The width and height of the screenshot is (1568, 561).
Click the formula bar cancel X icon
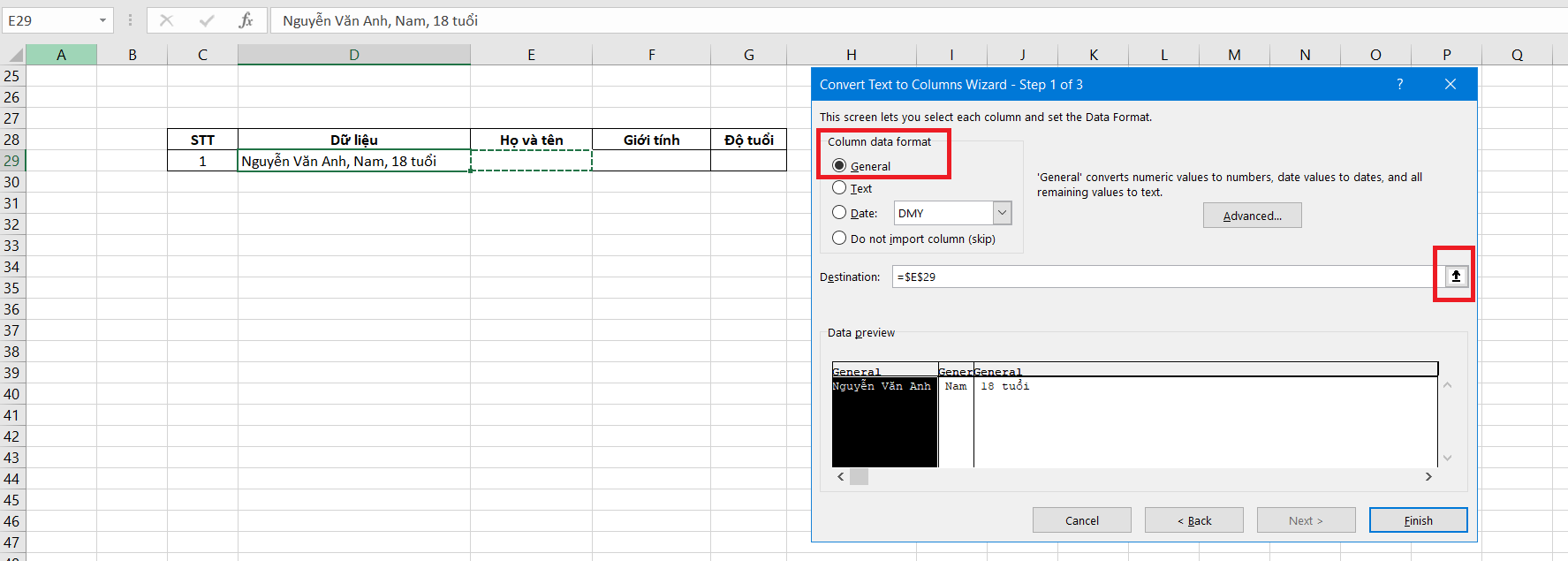point(166,20)
